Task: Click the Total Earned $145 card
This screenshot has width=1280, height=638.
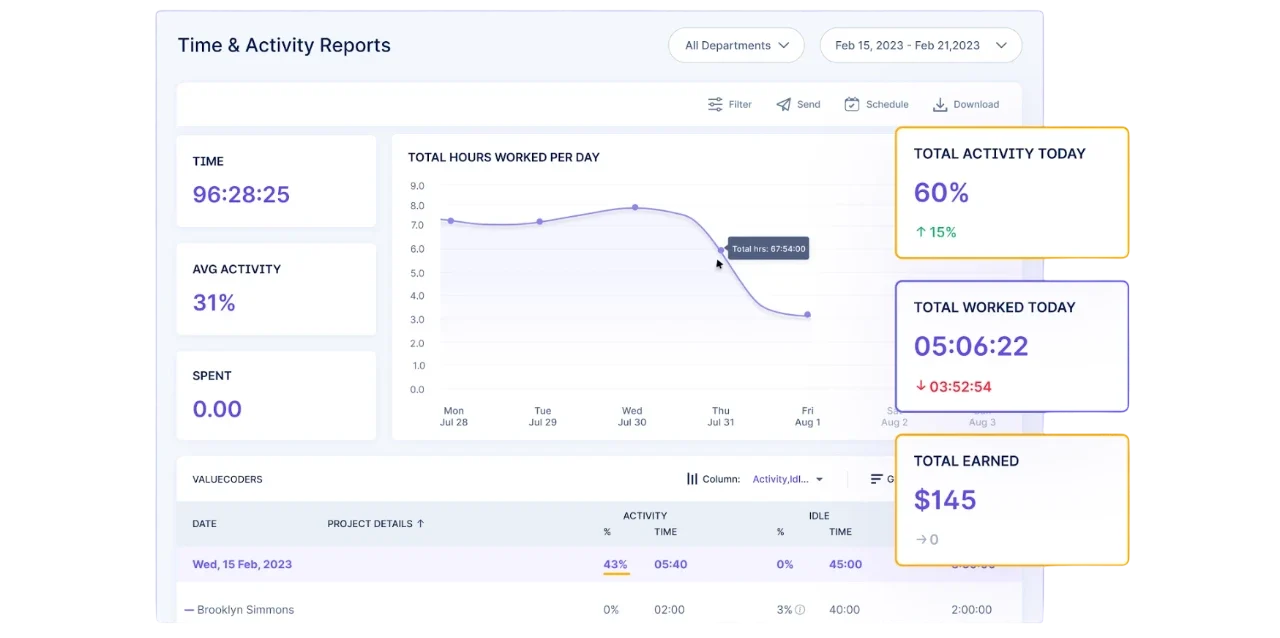Action: click(x=1011, y=499)
